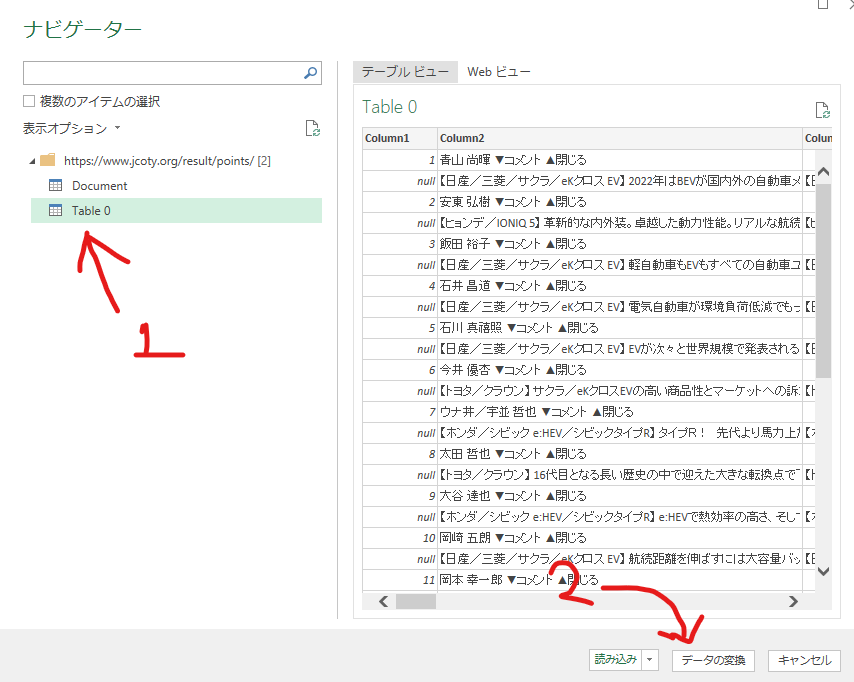854x682 pixels.
Task: Click the vertical scrollbar down arrow
Action: point(824,570)
